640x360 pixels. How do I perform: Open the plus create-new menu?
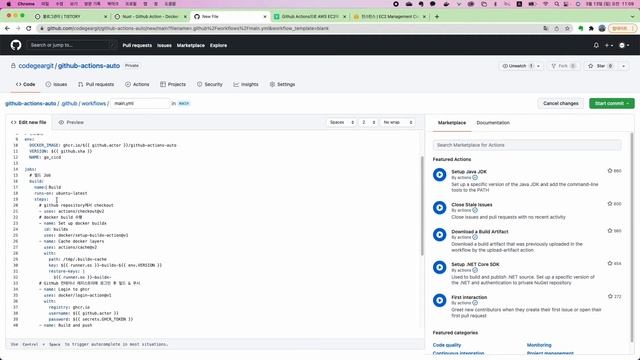coord(609,45)
